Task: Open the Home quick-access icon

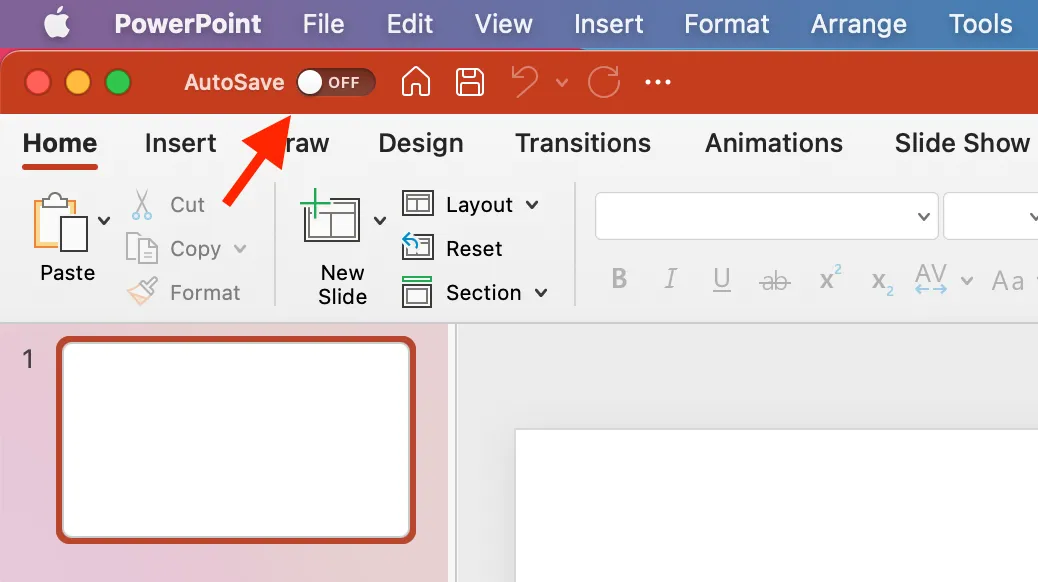Action: tap(415, 82)
